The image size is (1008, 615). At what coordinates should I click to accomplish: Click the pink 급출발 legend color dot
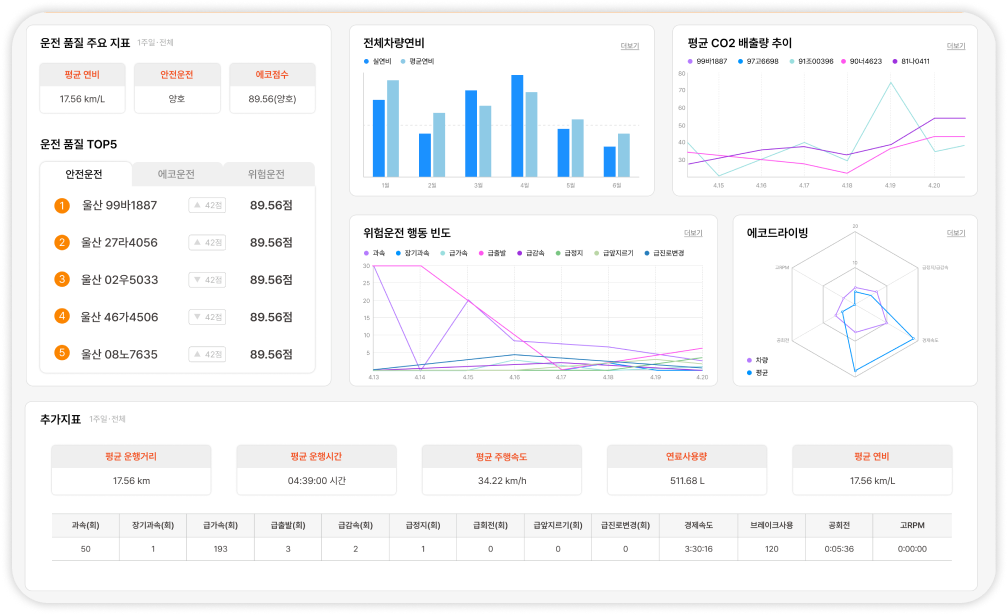tap(482, 253)
